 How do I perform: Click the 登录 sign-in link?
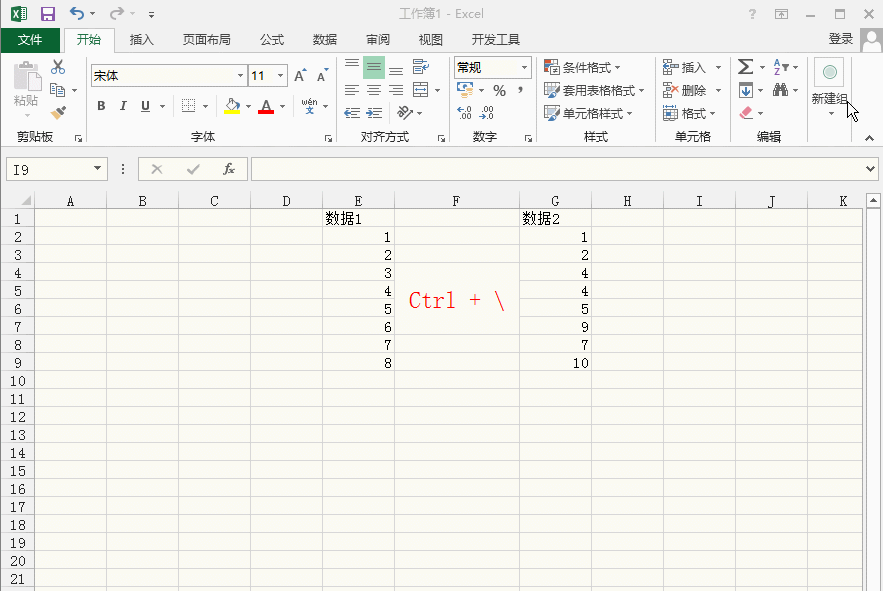(x=841, y=39)
